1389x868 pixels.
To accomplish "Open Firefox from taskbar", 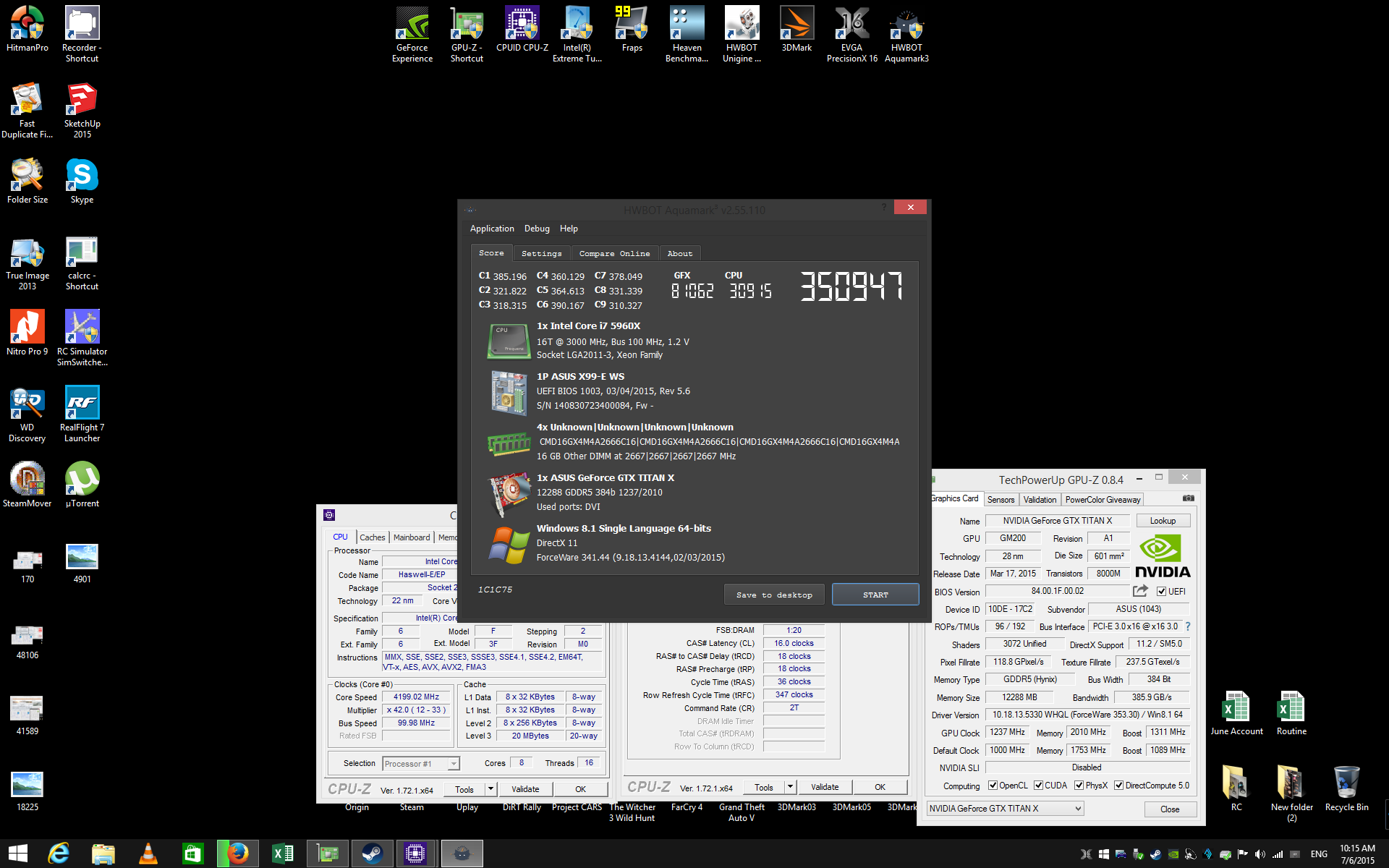I will coord(237,854).
